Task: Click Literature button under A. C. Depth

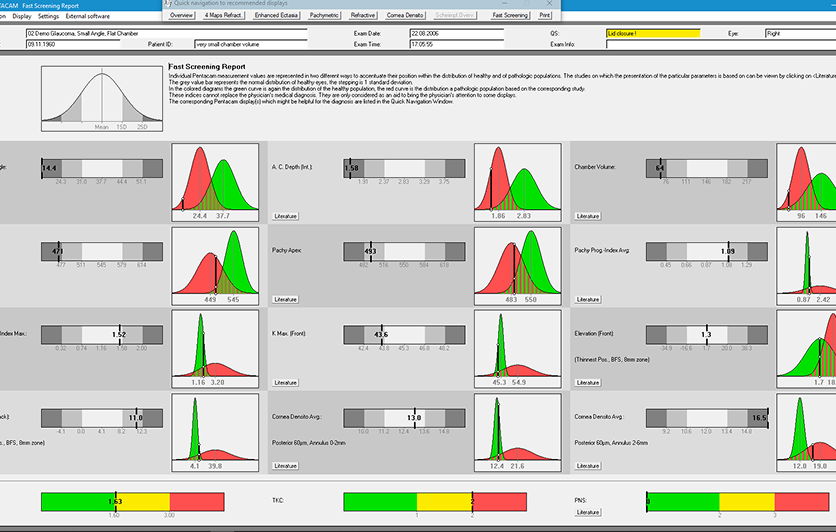Action: [x=285, y=216]
